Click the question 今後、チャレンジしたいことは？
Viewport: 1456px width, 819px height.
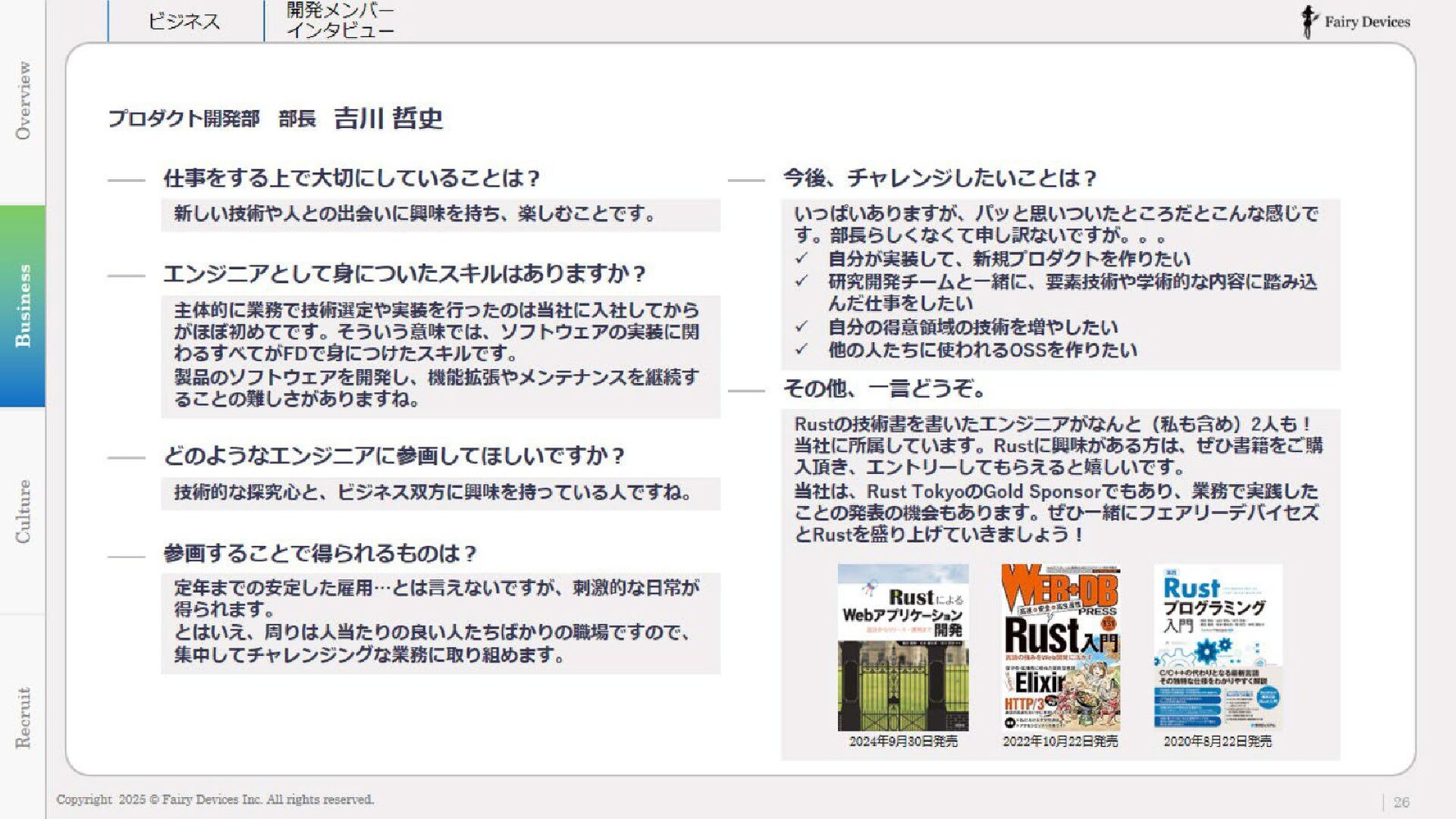[940, 178]
